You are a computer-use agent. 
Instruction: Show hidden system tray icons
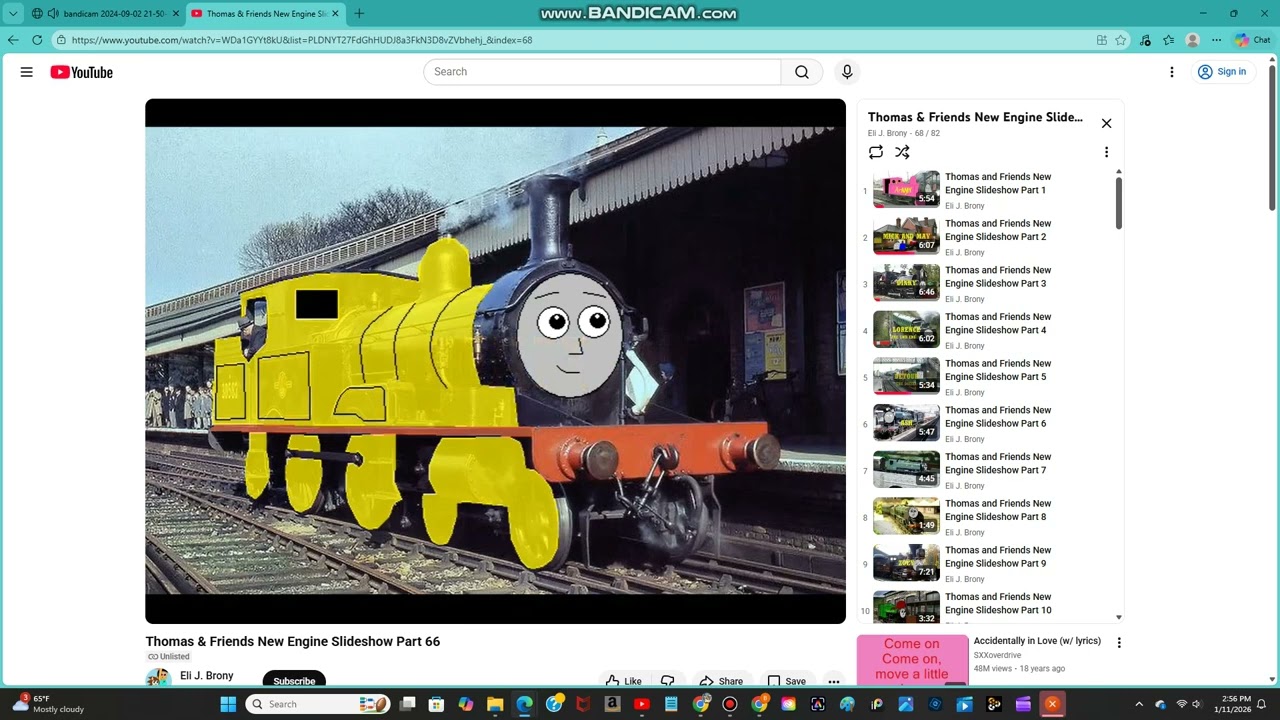click(1138, 704)
